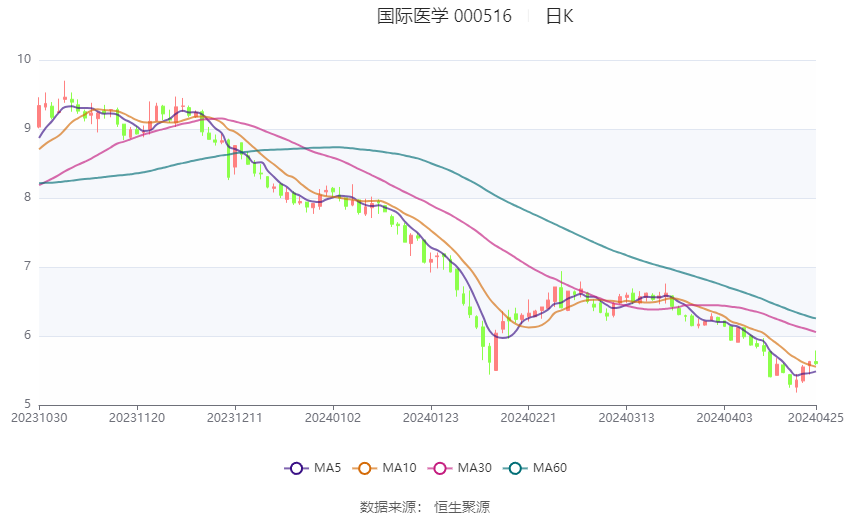Click the 20231211 date axis label
The image size is (850, 517).
(x=235, y=418)
